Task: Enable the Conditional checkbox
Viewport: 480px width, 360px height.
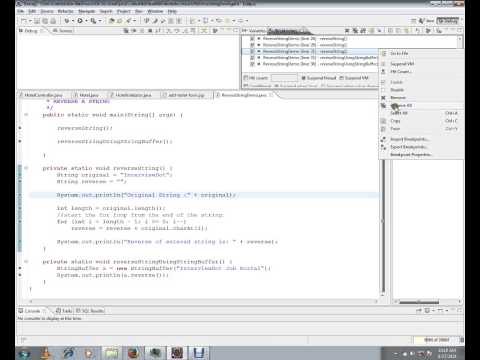Action: [246, 86]
